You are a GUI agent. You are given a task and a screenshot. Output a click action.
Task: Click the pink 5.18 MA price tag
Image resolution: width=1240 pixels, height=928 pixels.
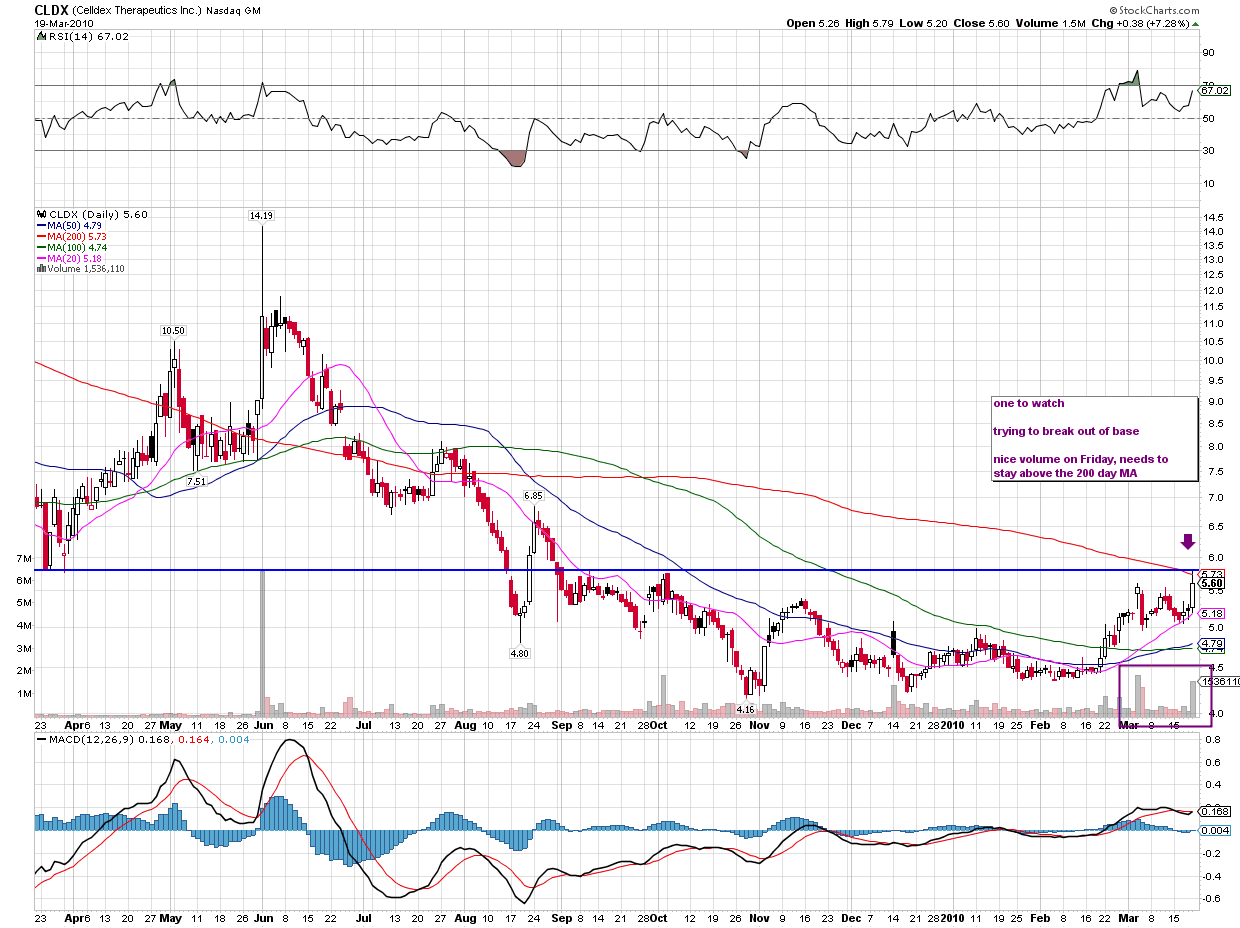1212,613
